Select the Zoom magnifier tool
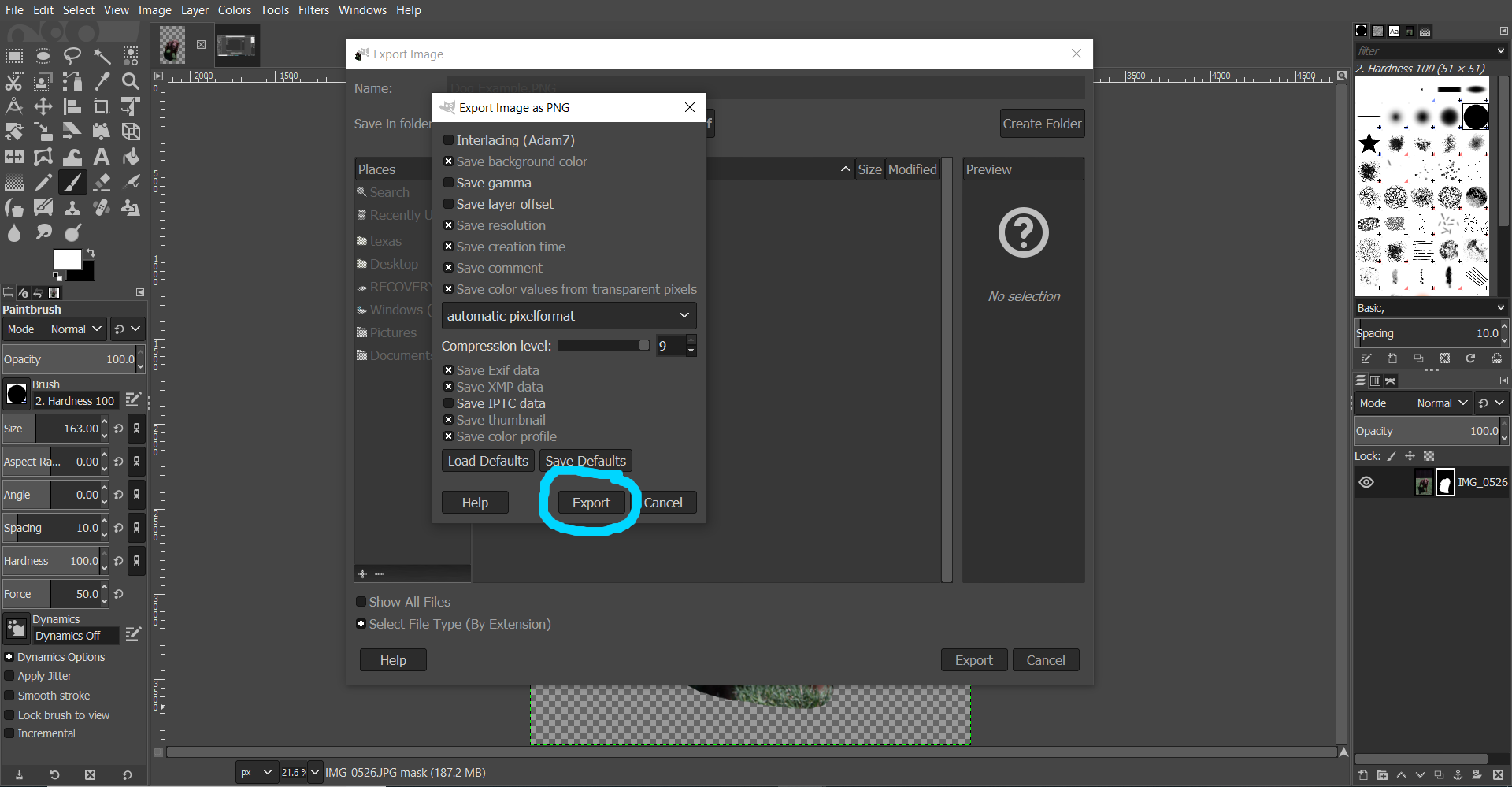Image resolution: width=1512 pixels, height=787 pixels. (x=131, y=81)
